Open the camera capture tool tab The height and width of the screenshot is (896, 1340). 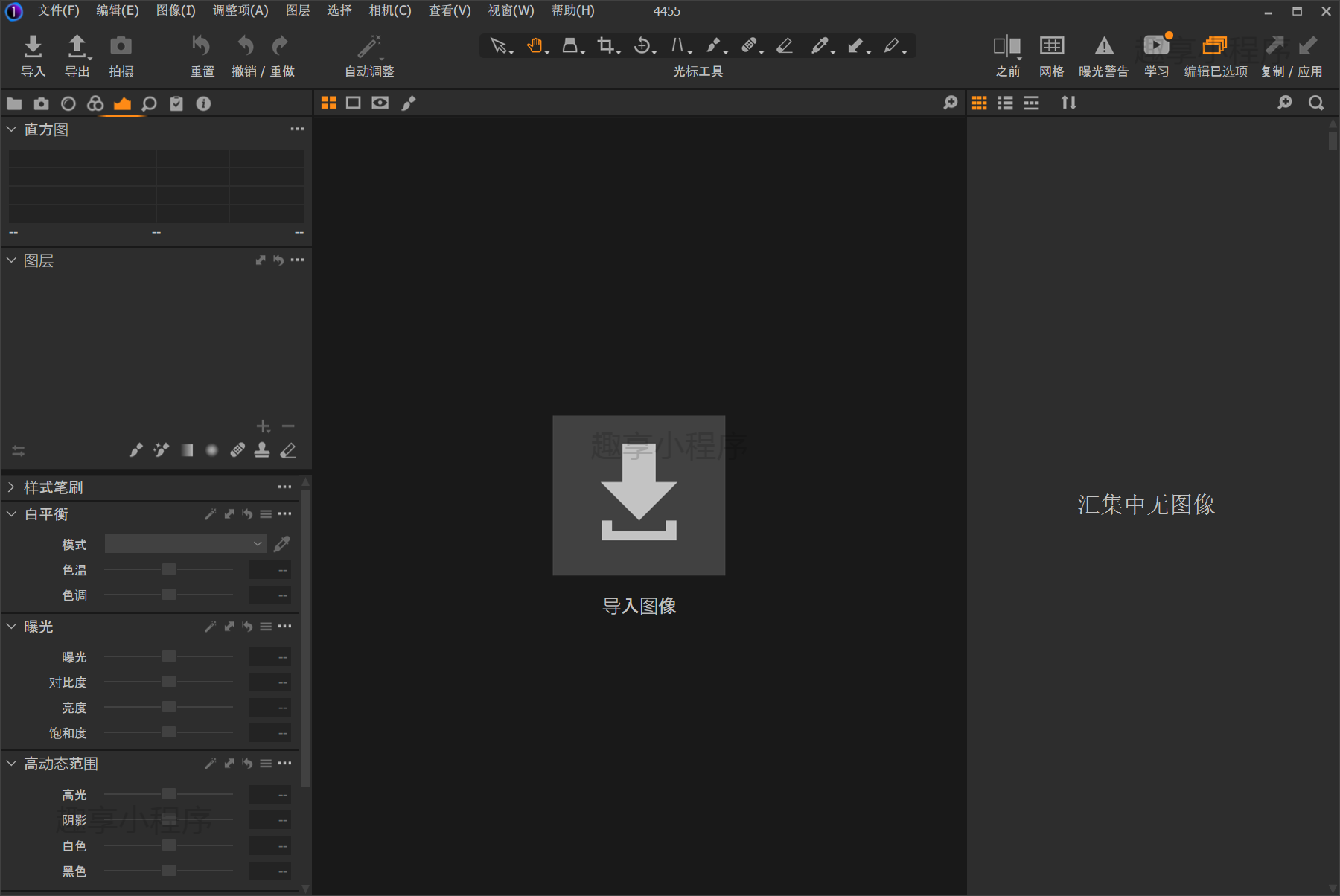pos(42,103)
